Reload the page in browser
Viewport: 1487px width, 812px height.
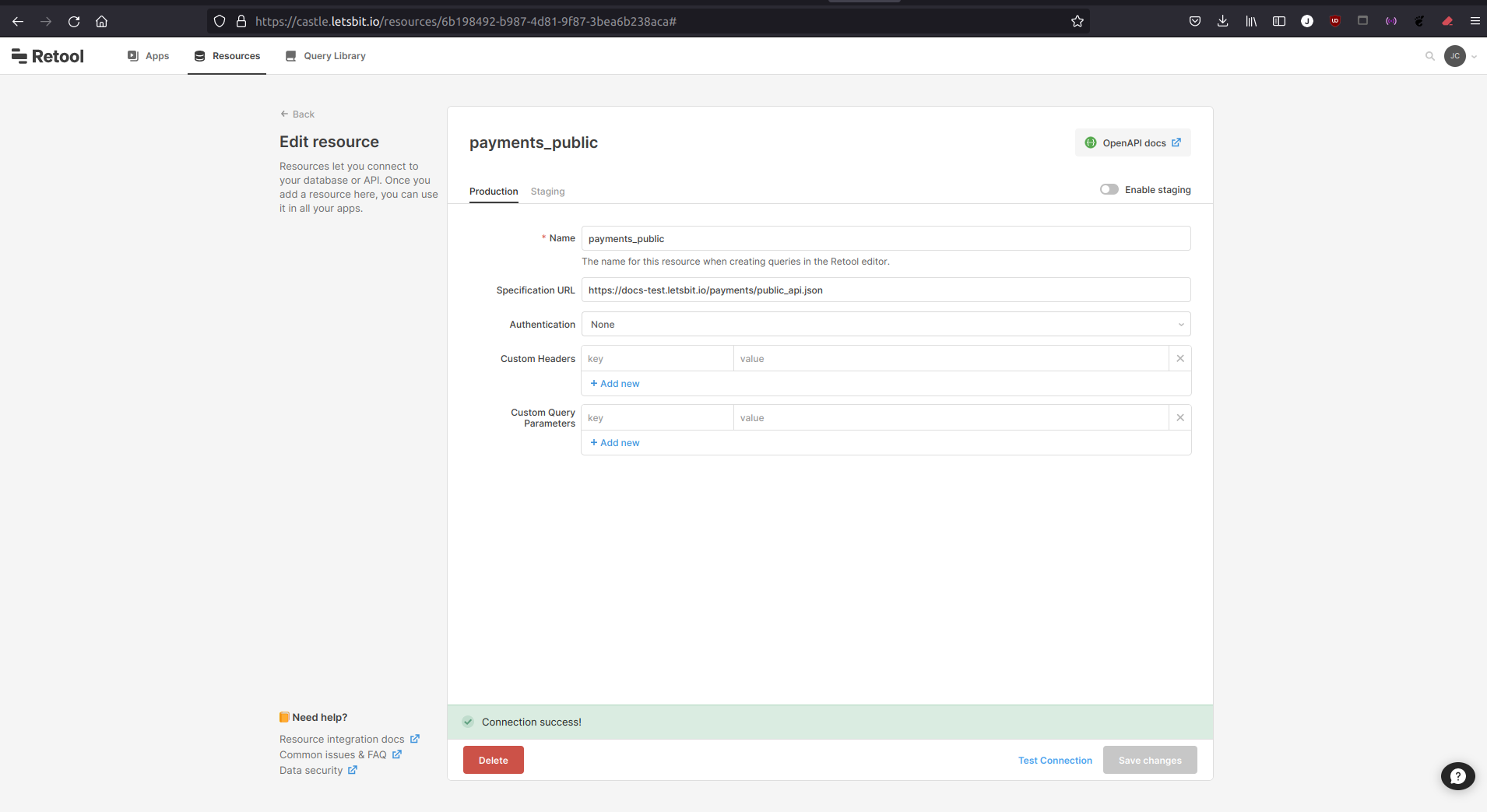(x=74, y=22)
